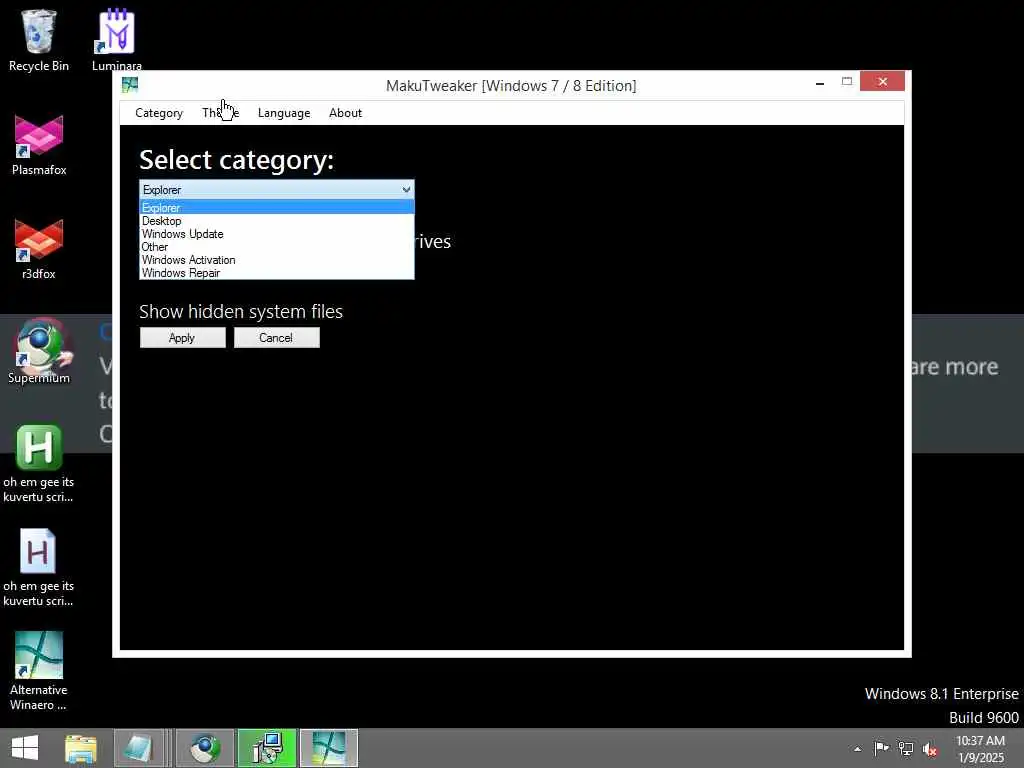The width and height of the screenshot is (1024, 768).
Task: Open the Theme menu
Action: [220, 113]
